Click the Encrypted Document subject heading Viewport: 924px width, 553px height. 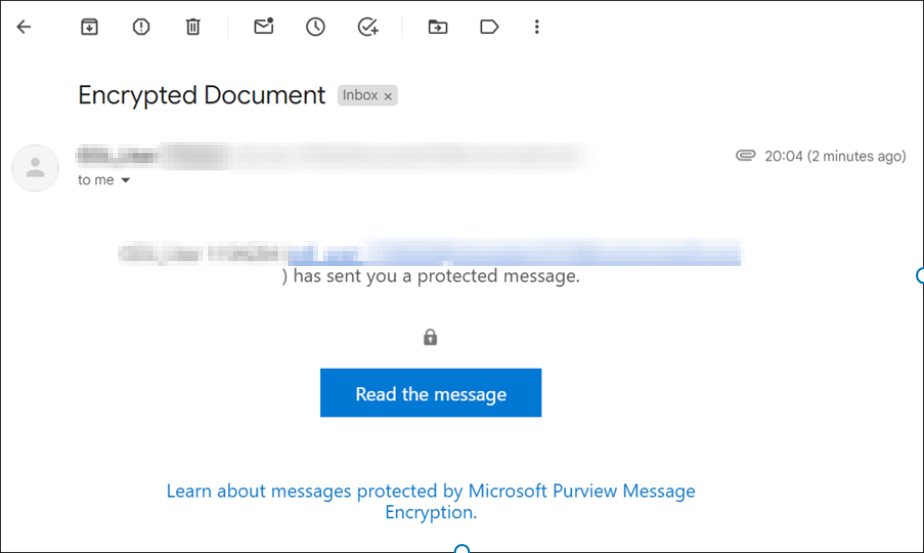point(202,95)
